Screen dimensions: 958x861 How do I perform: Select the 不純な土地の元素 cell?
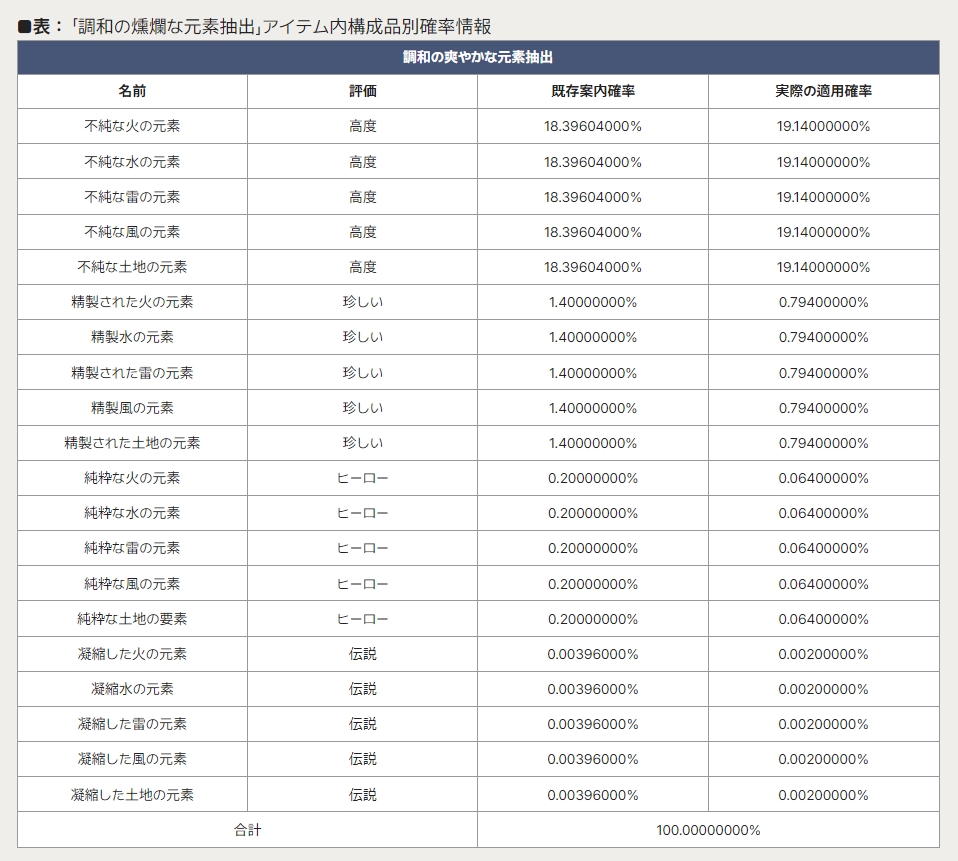(x=132, y=267)
